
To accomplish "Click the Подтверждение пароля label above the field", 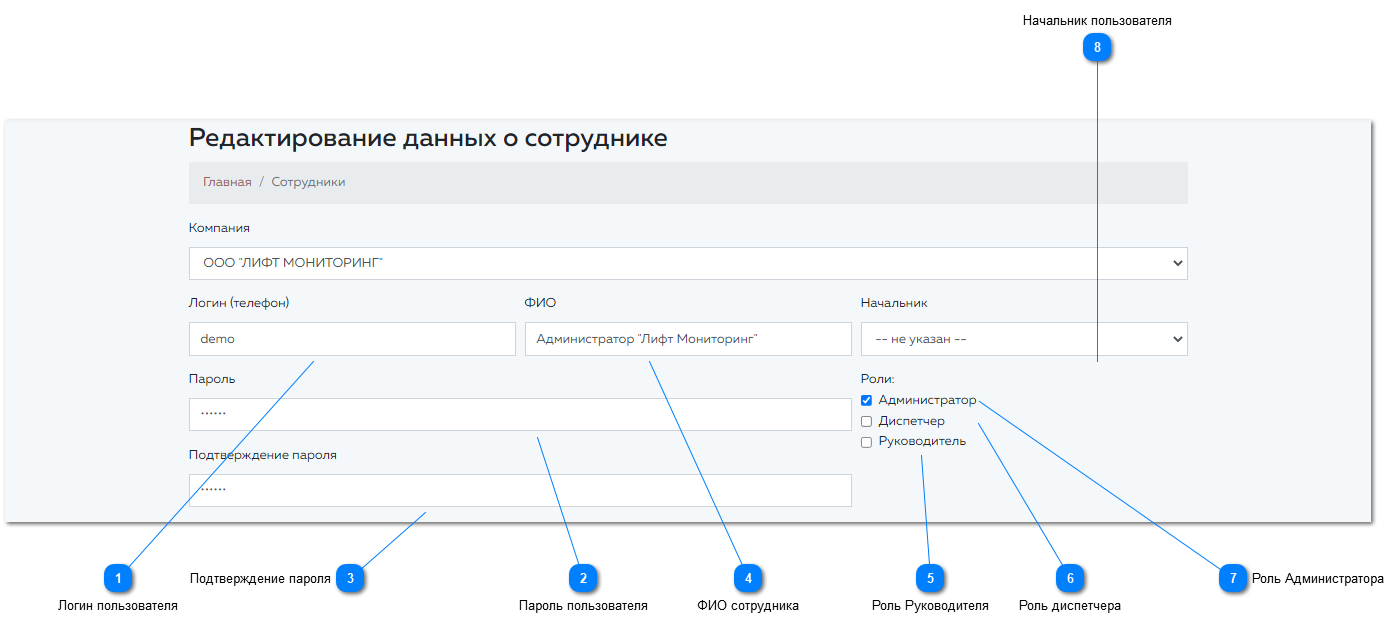I will [x=263, y=455].
